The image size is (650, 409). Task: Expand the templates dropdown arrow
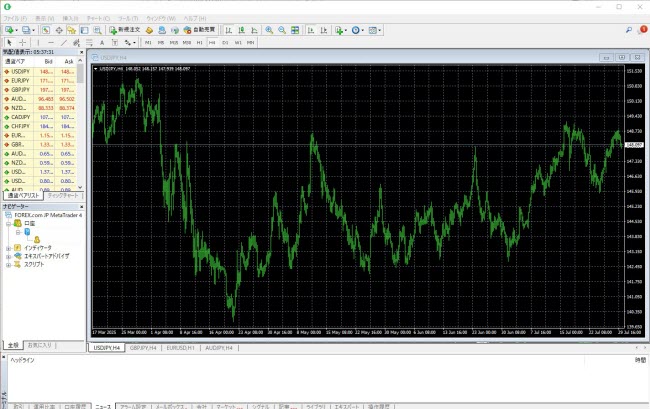[x=380, y=30]
